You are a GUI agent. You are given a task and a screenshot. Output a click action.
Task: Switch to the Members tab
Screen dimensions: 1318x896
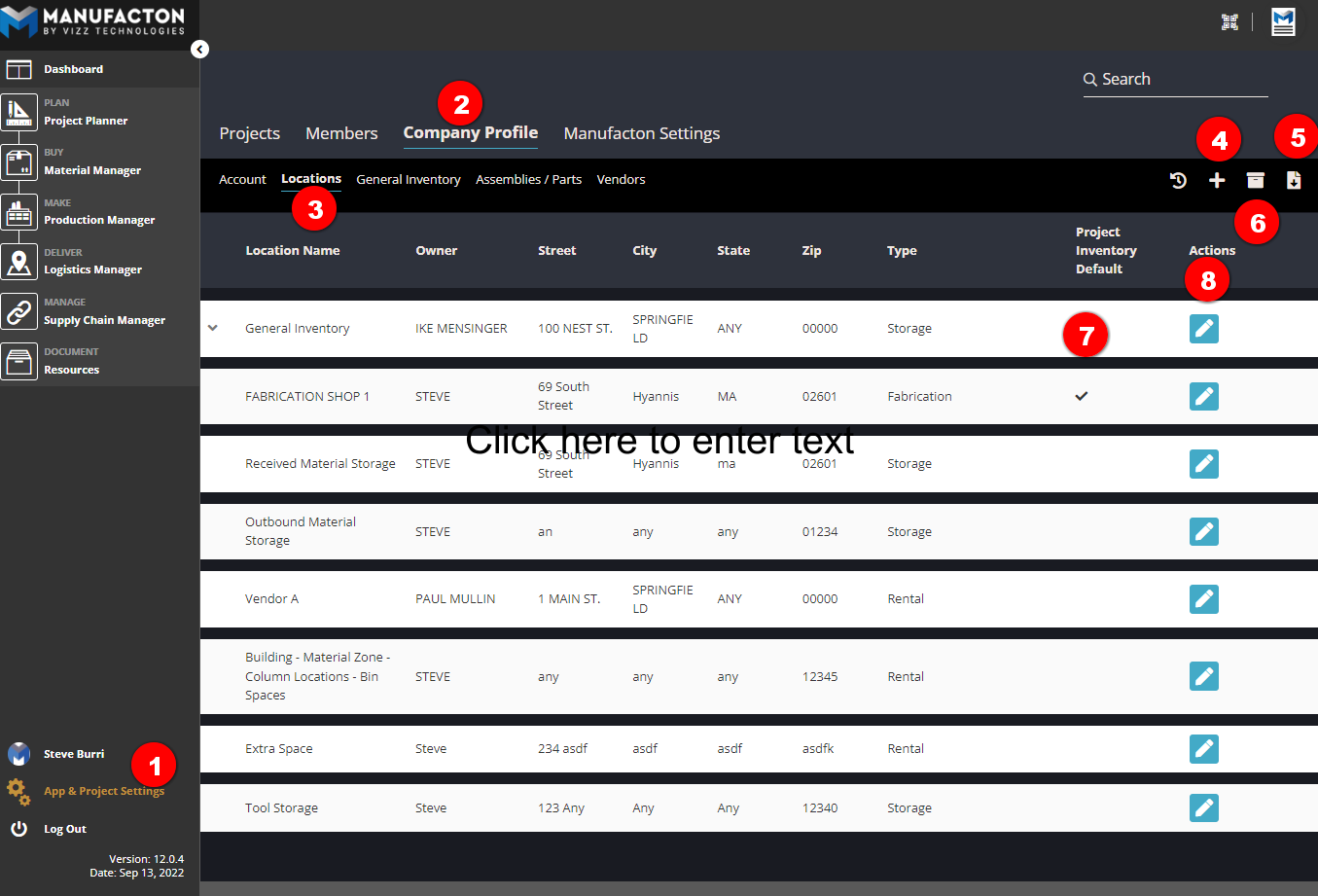tap(341, 133)
